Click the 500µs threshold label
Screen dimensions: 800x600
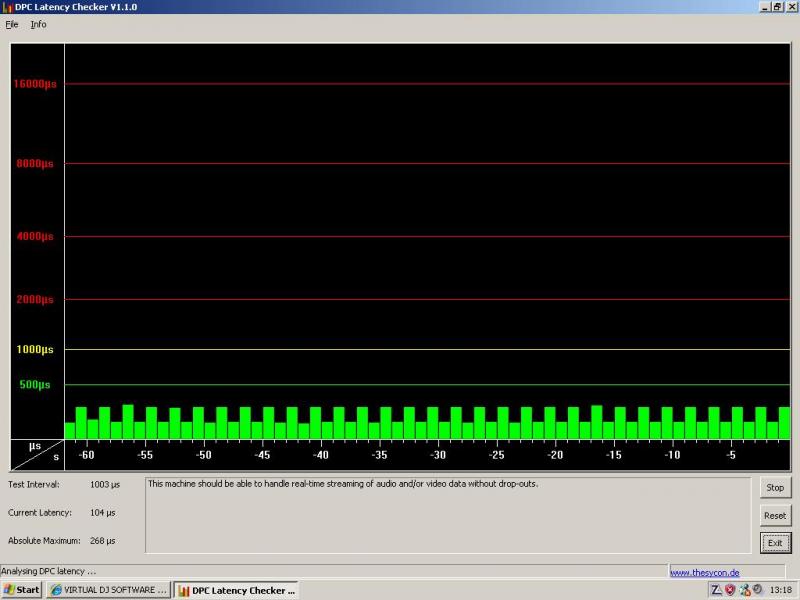coord(34,385)
